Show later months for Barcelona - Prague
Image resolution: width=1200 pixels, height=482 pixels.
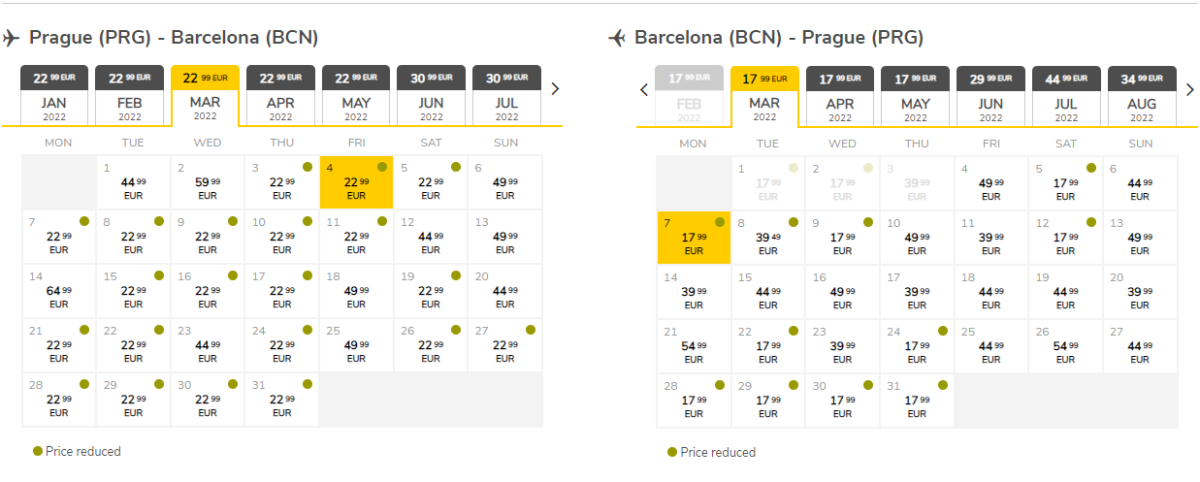tap(1190, 89)
